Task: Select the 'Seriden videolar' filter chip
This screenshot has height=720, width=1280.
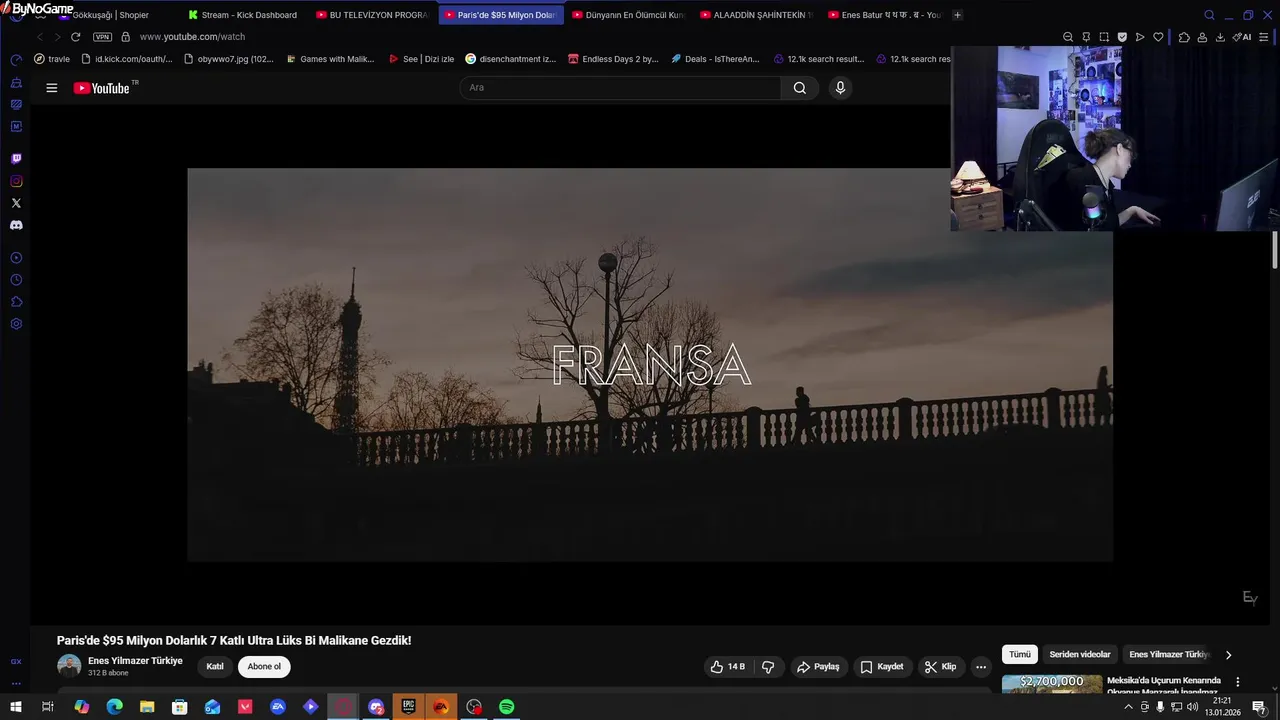Action: (1080, 655)
